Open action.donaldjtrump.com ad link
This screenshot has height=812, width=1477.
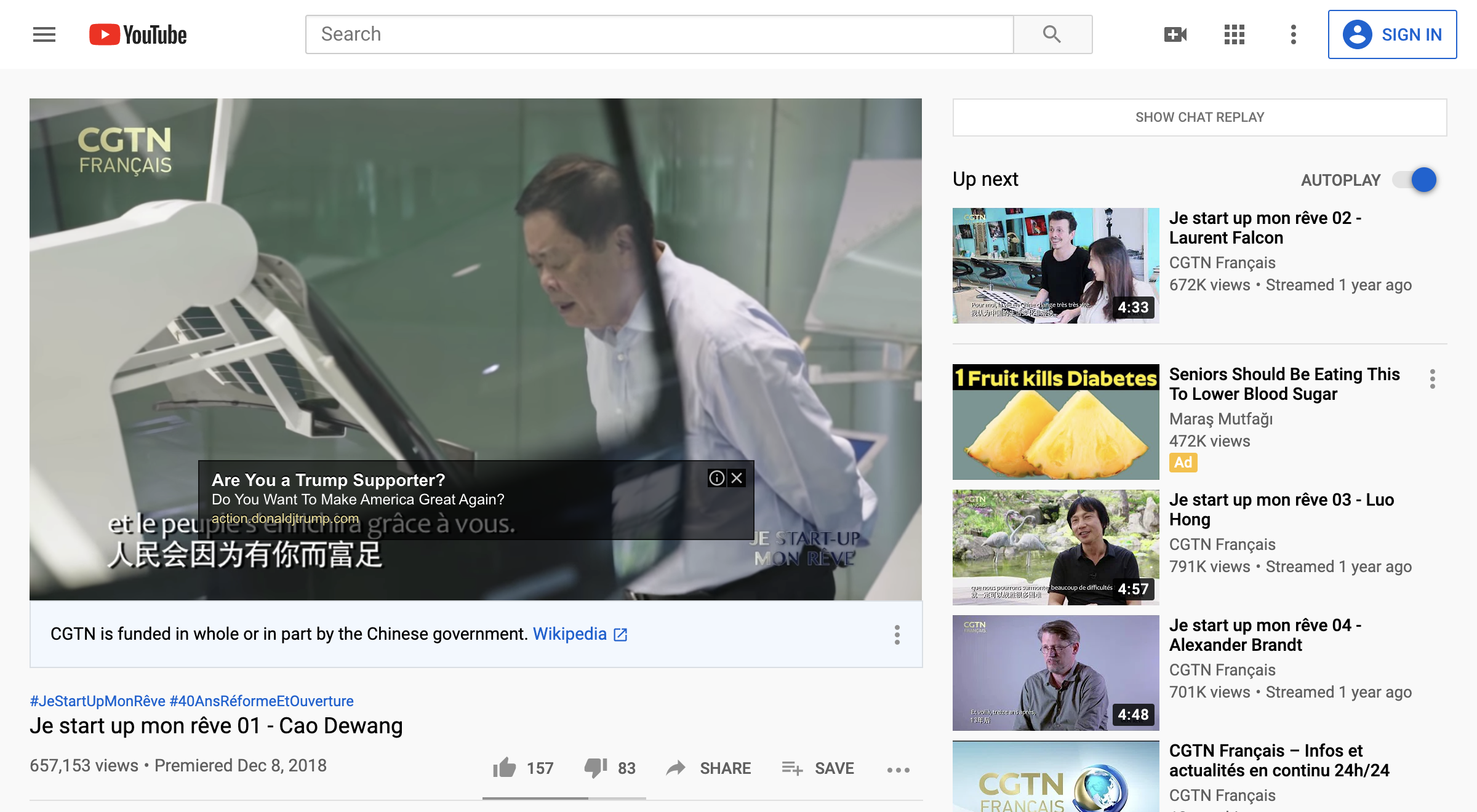click(285, 519)
